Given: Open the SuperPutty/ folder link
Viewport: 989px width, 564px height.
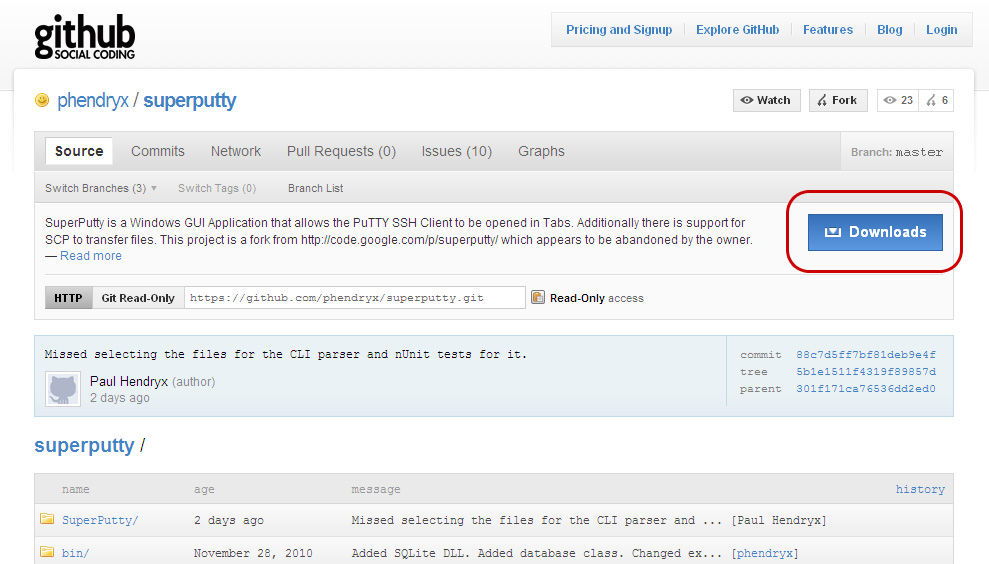Looking at the screenshot, I should (x=100, y=520).
